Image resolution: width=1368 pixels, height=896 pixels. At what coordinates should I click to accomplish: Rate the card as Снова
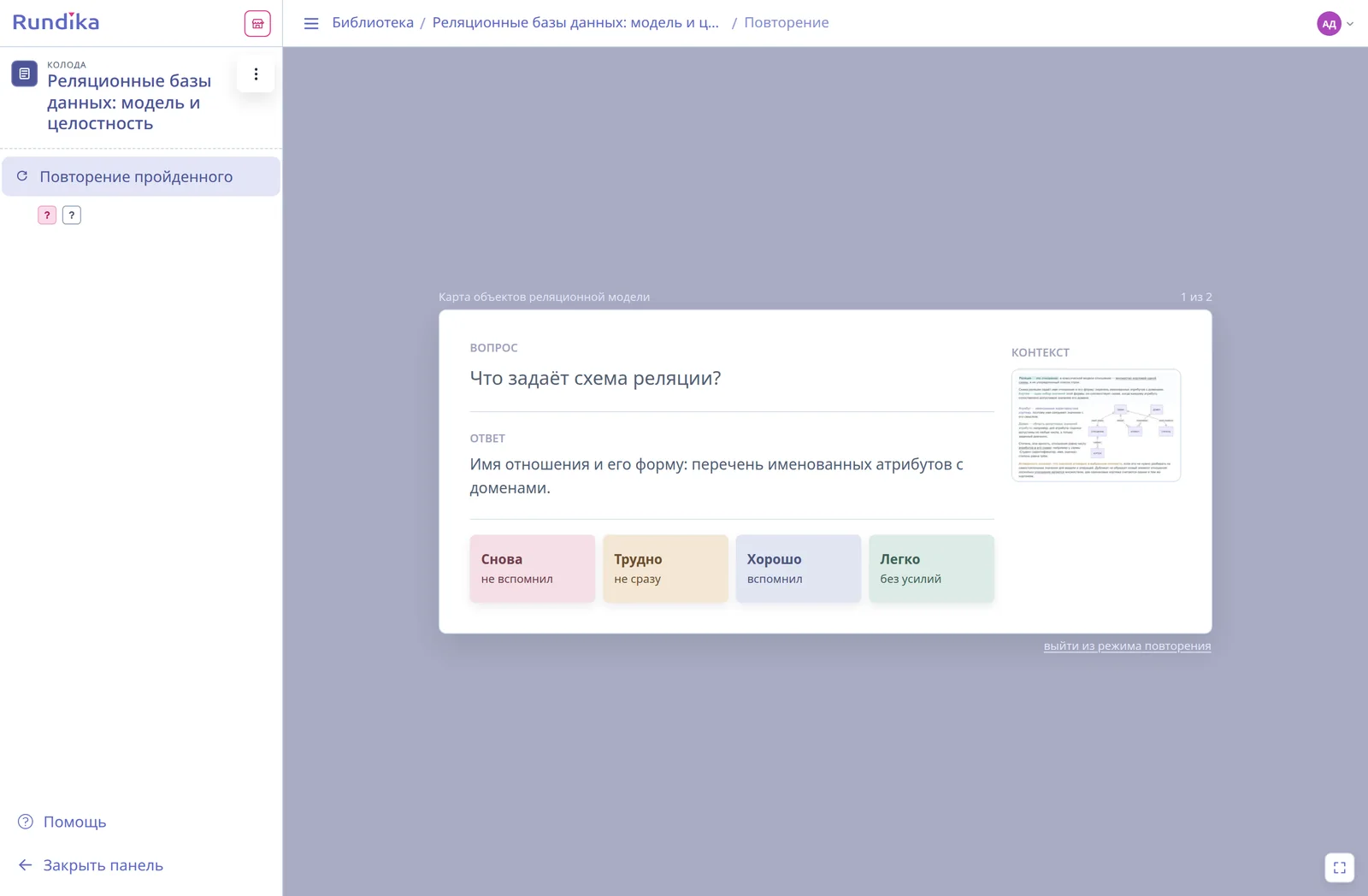point(532,569)
